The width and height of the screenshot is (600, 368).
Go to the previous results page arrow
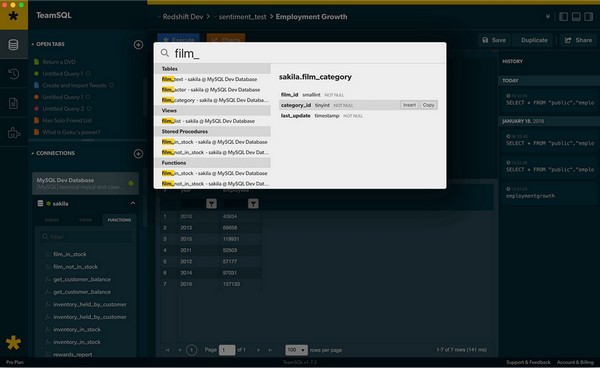(x=179, y=350)
